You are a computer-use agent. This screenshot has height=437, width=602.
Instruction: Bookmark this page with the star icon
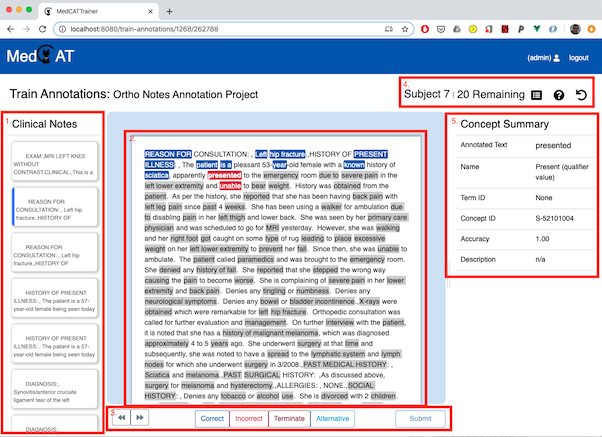click(382, 29)
